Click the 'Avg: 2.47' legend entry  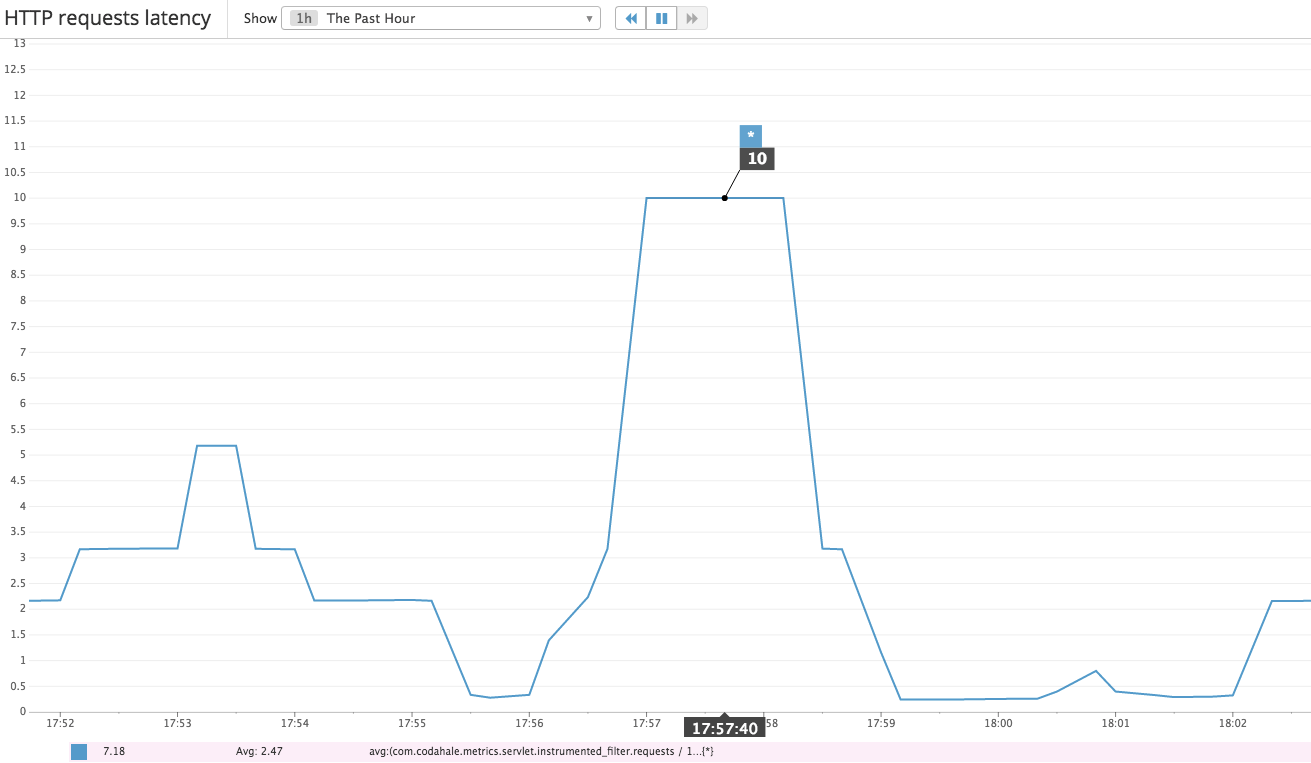(260, 751)
